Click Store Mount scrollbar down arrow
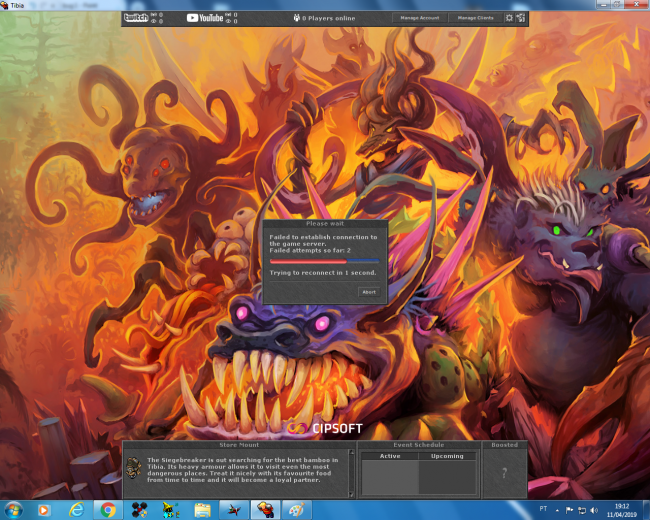This screenshot has height=520, width=650. tap(352, 494)
